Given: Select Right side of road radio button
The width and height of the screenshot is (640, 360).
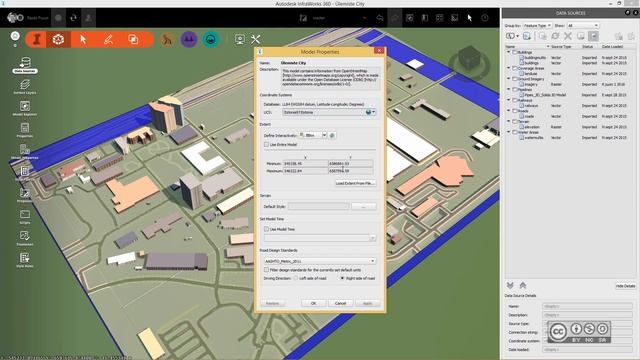Looking at the screenshot, I should (342, 278).
